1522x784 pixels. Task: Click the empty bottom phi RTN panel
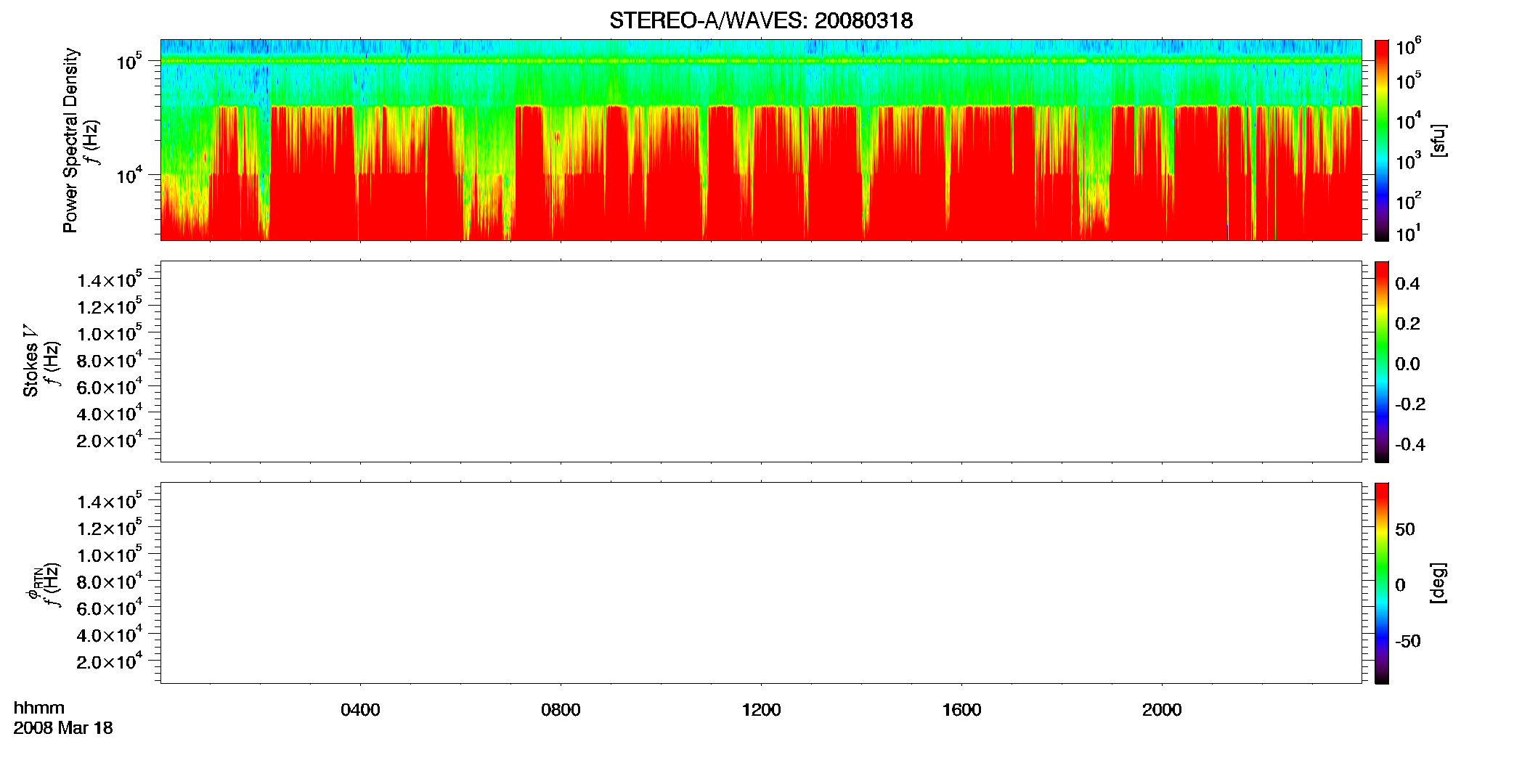click(x=761, y=582)
